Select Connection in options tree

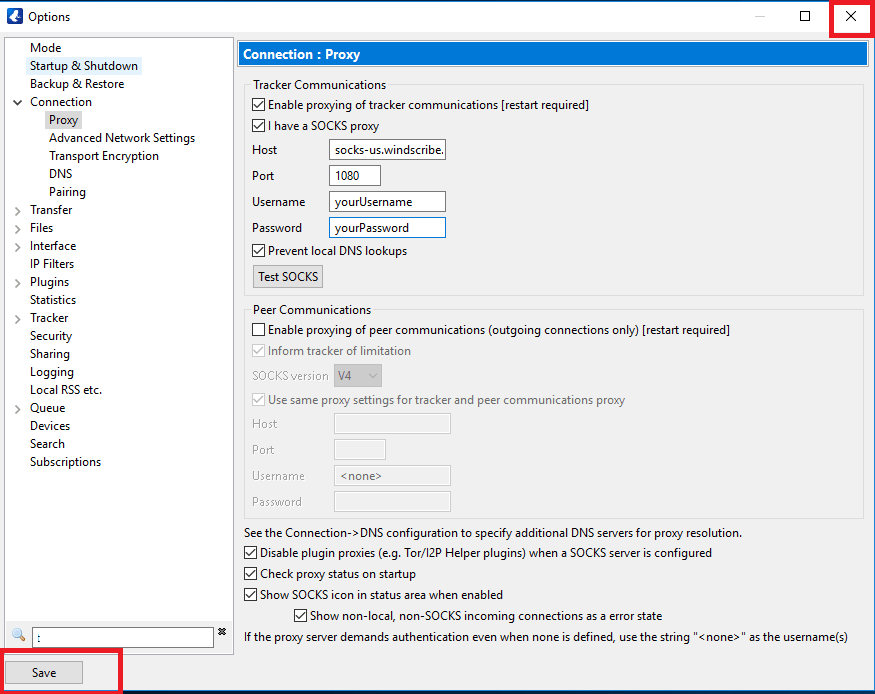click(x=61, y=102)
